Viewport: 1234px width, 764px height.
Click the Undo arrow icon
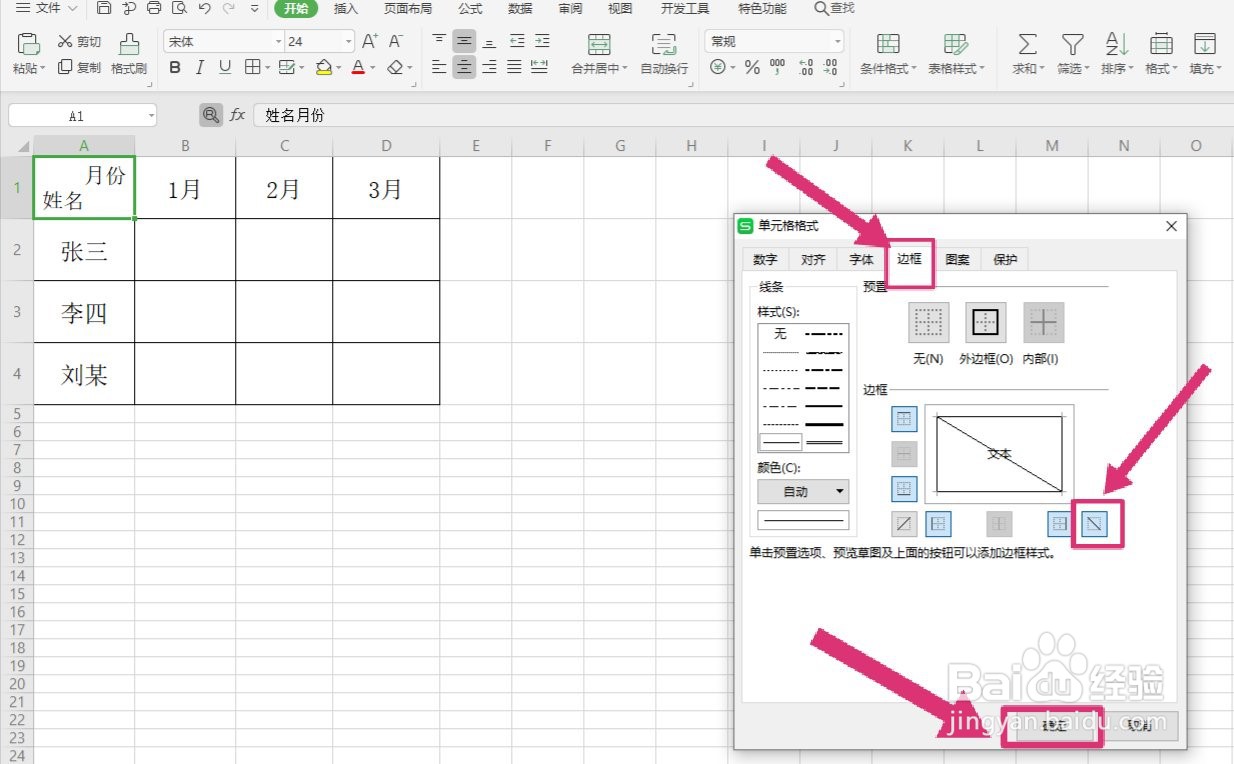(205, 8)
